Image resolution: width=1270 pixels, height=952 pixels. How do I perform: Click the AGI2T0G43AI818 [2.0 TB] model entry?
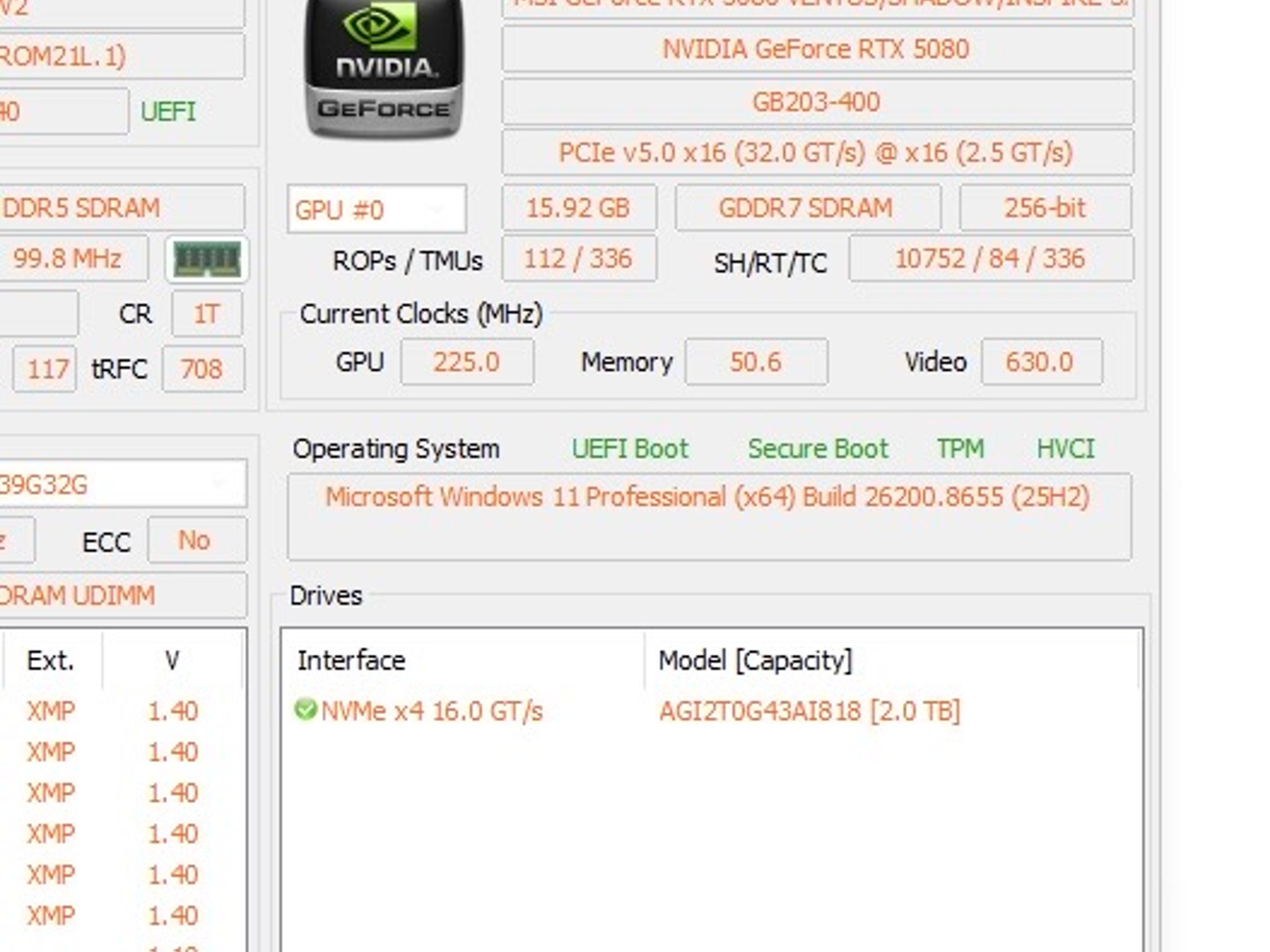point(809,711)
